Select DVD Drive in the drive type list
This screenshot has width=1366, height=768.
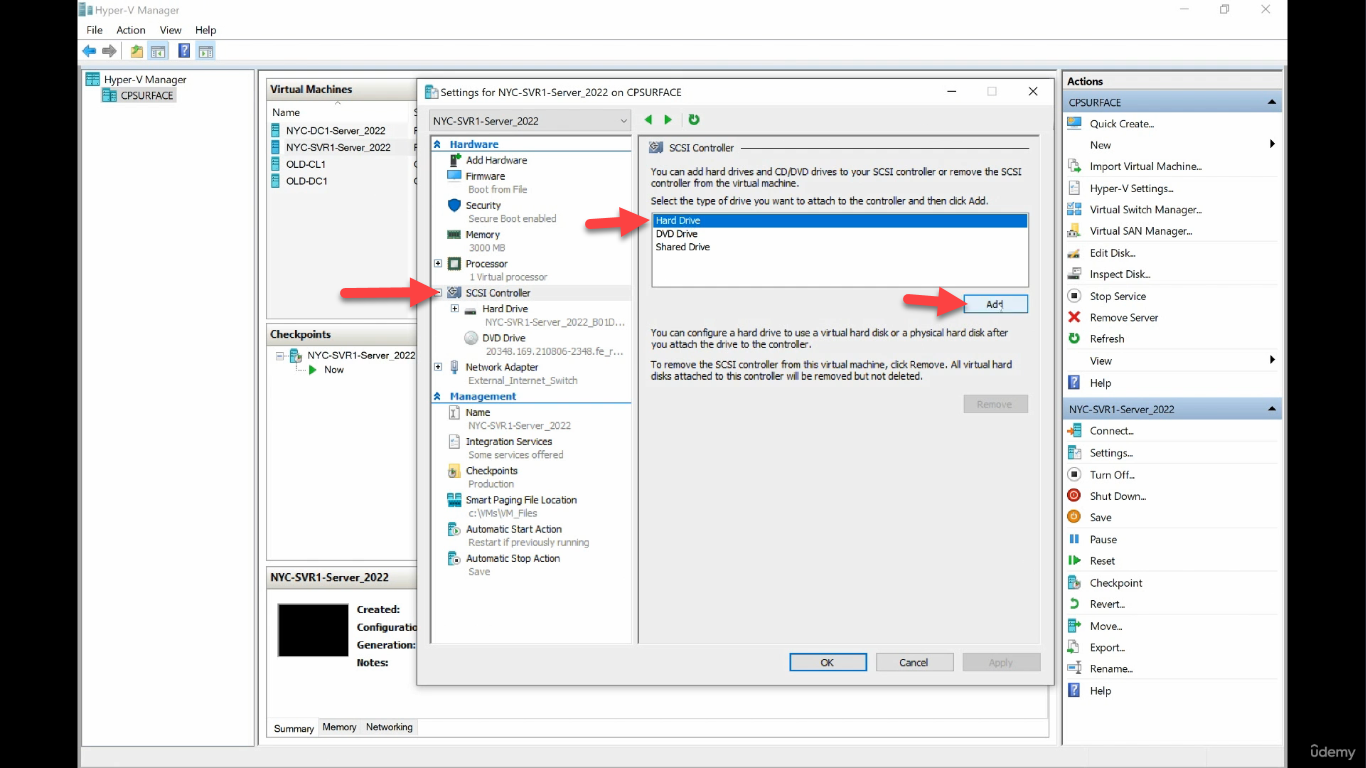point(677,234)
